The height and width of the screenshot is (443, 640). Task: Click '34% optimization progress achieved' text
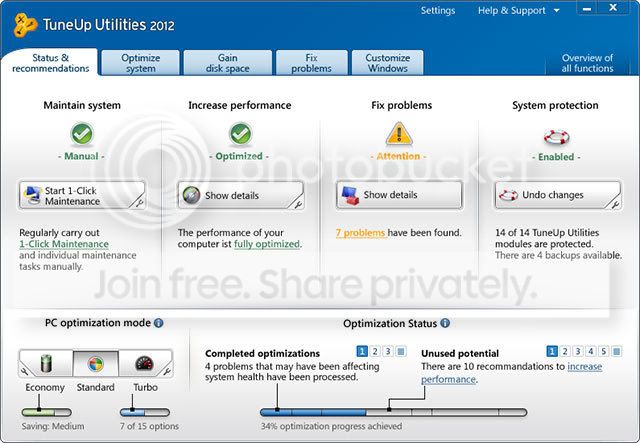point(331,426)
